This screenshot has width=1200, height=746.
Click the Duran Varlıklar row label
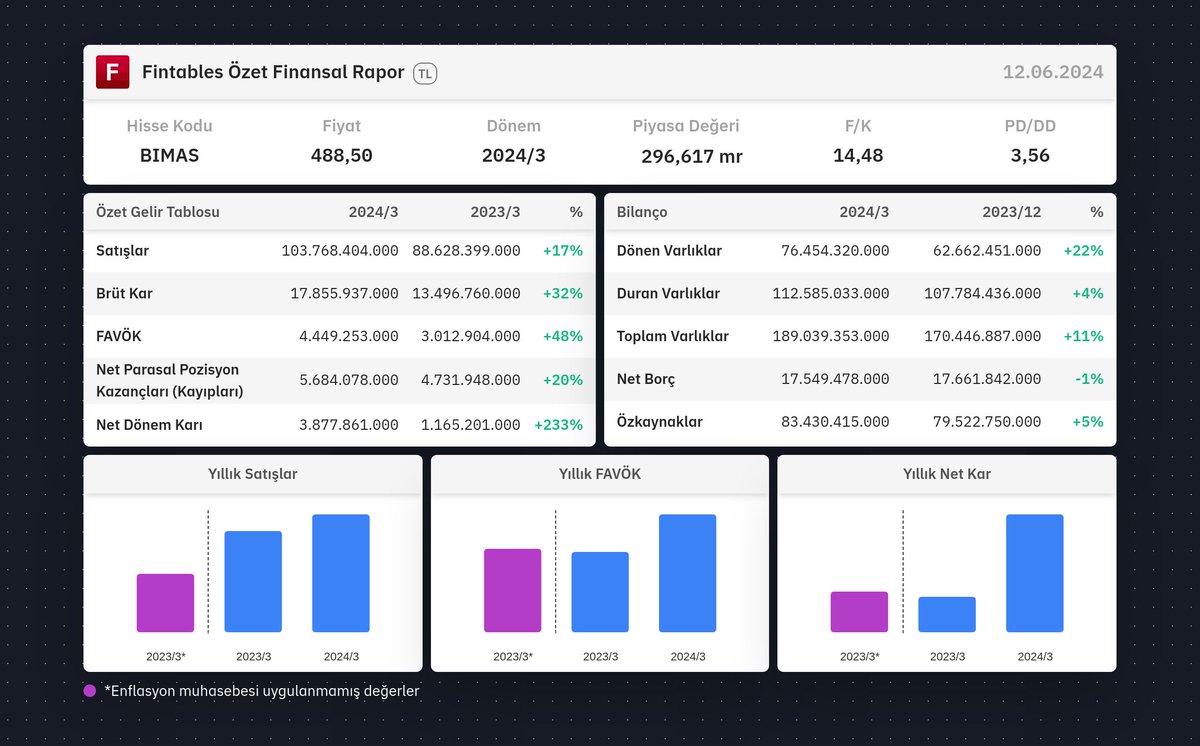pyautogui.click(x=668, y=294)
